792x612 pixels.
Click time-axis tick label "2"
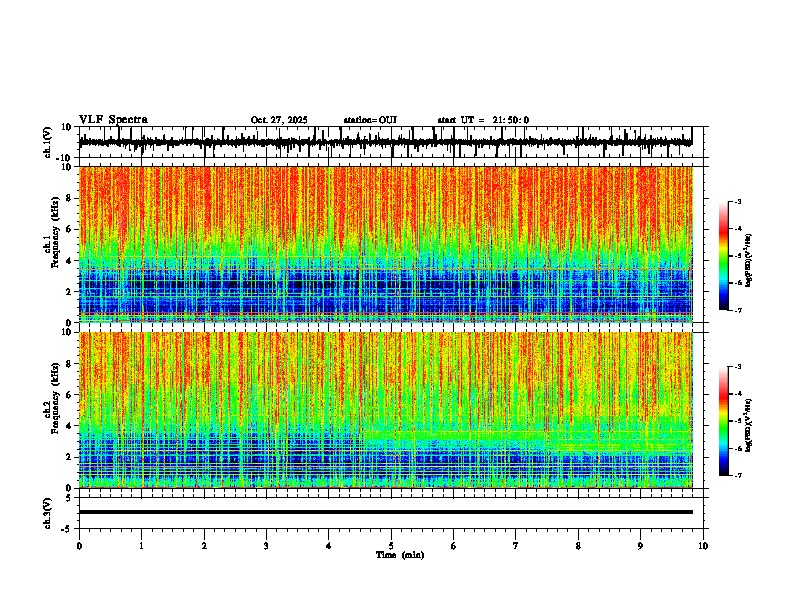click(204, 546)
